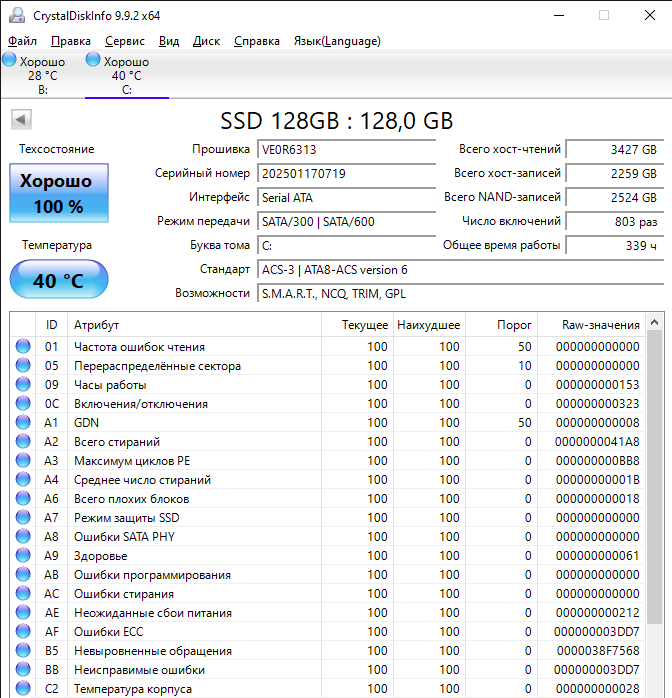Viewport: 672px width, 698px height.
Task: Click status orb for Режим защиты SSD row
Action: [x=23, y=517]
